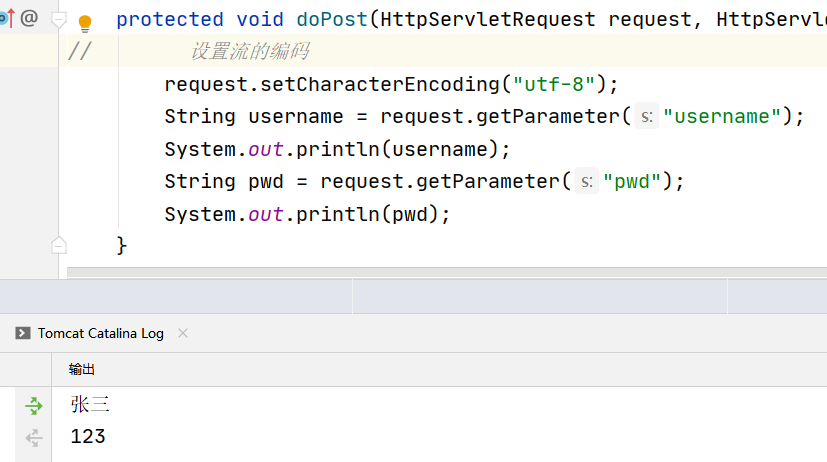Select the Tomcat Catalina Log tab

[x=101, y=333]
